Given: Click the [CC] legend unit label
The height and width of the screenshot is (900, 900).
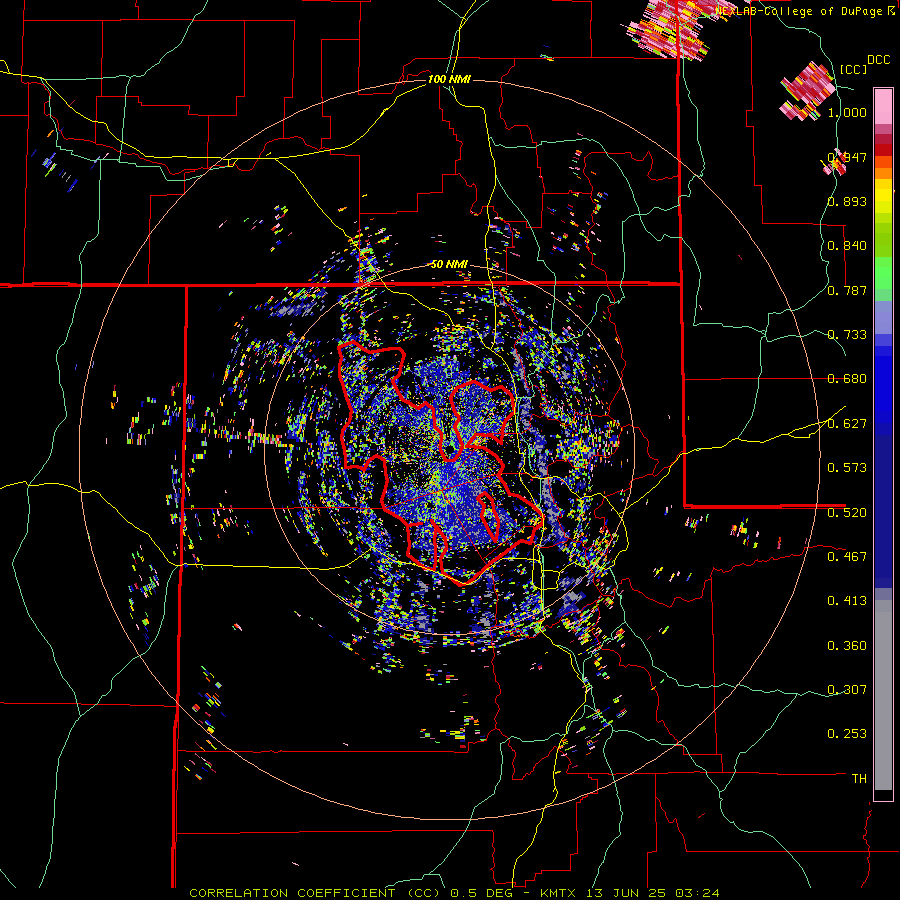Looking at the screenshot, I should [853, 69].
